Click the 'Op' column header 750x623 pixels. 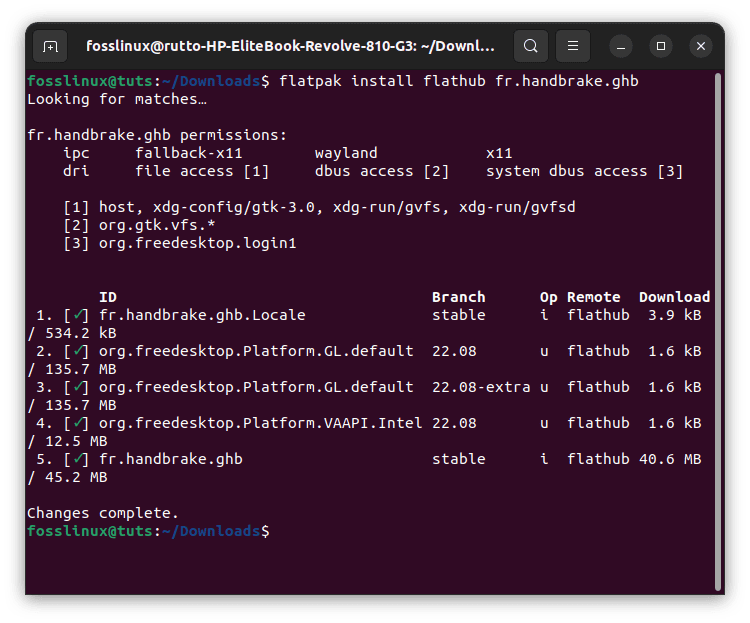(549, 298)
